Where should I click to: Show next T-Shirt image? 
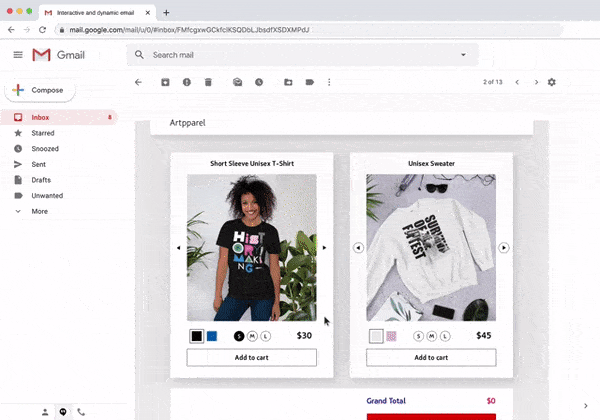(x=324, y=248)
